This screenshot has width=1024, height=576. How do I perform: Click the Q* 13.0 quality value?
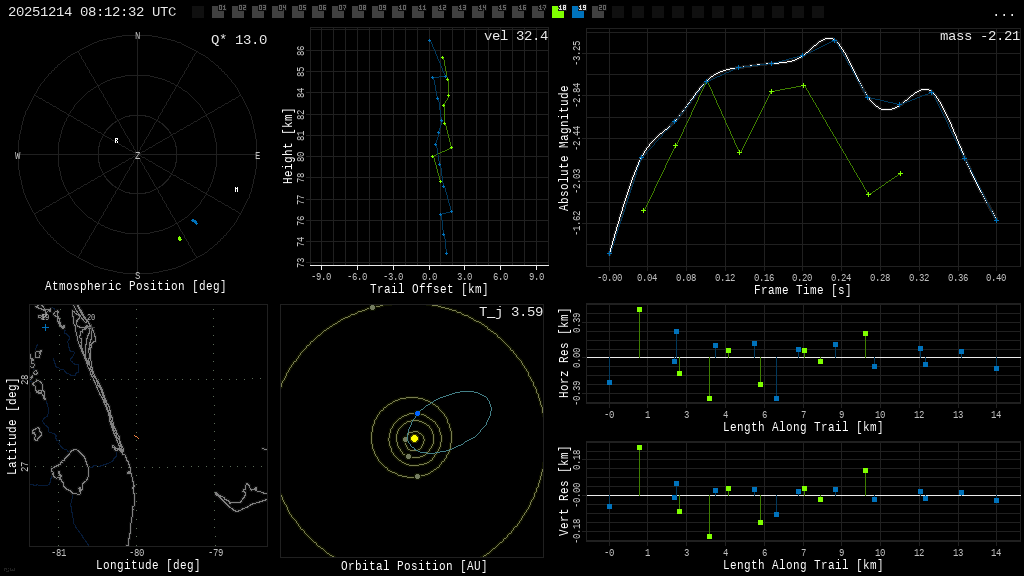tap(238, 40)
